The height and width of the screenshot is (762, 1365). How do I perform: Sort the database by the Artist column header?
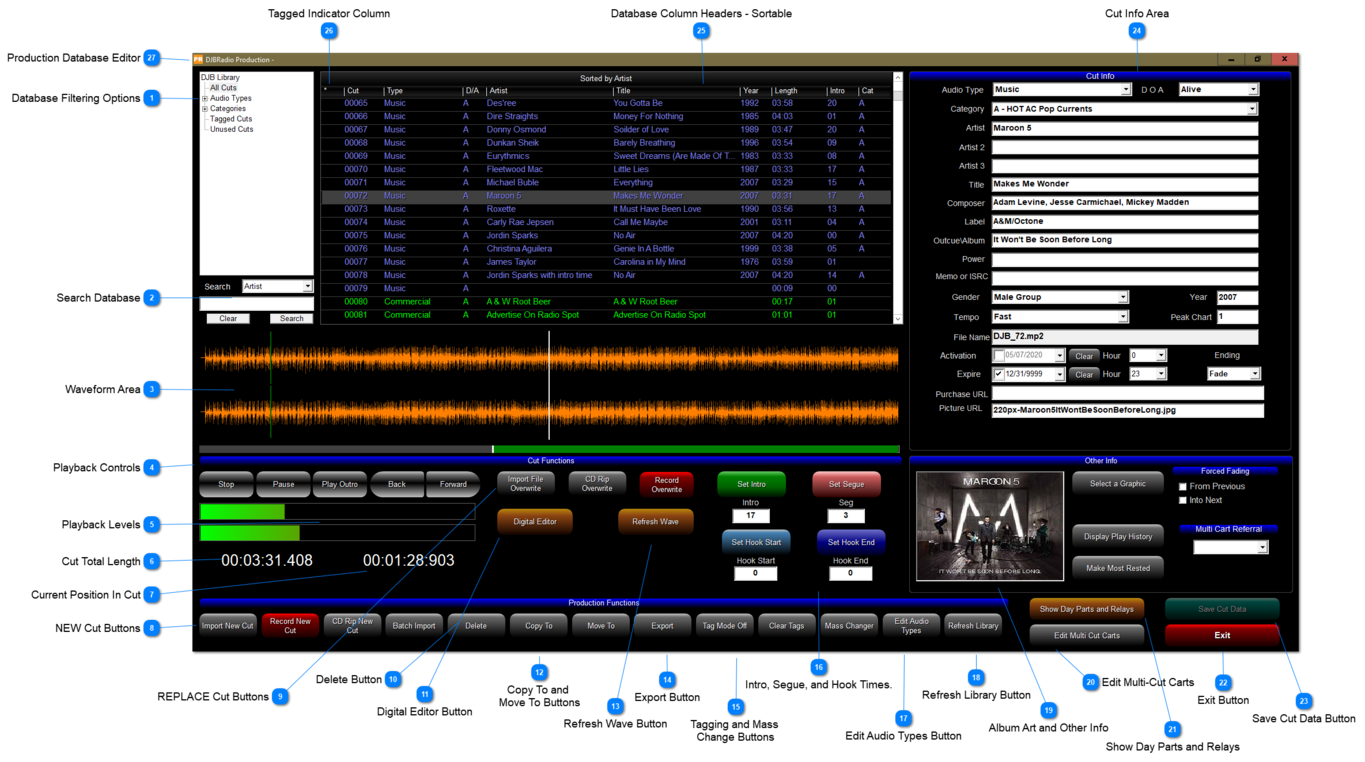point(548,91)
